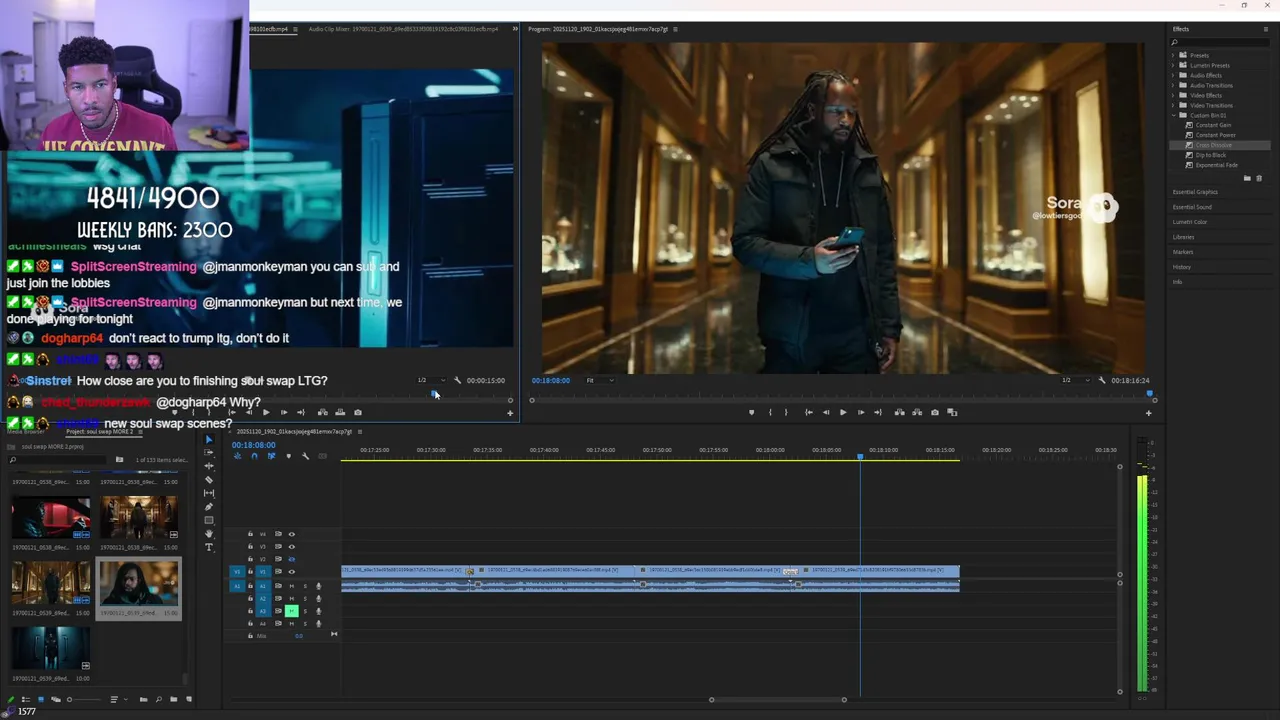Open the Essential Sound panel
1280x720 pixels.
pos(1192,207)
